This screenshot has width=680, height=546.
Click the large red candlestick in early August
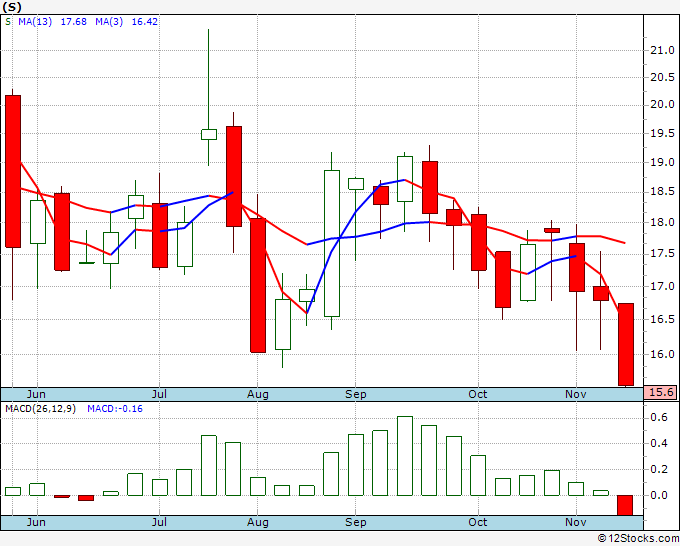coord(258,285)
